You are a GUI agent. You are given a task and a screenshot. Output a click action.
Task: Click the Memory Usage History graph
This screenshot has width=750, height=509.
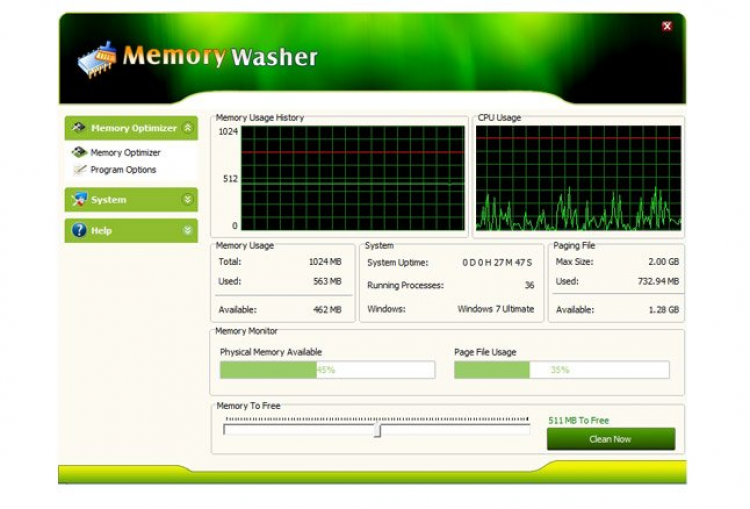353,178
